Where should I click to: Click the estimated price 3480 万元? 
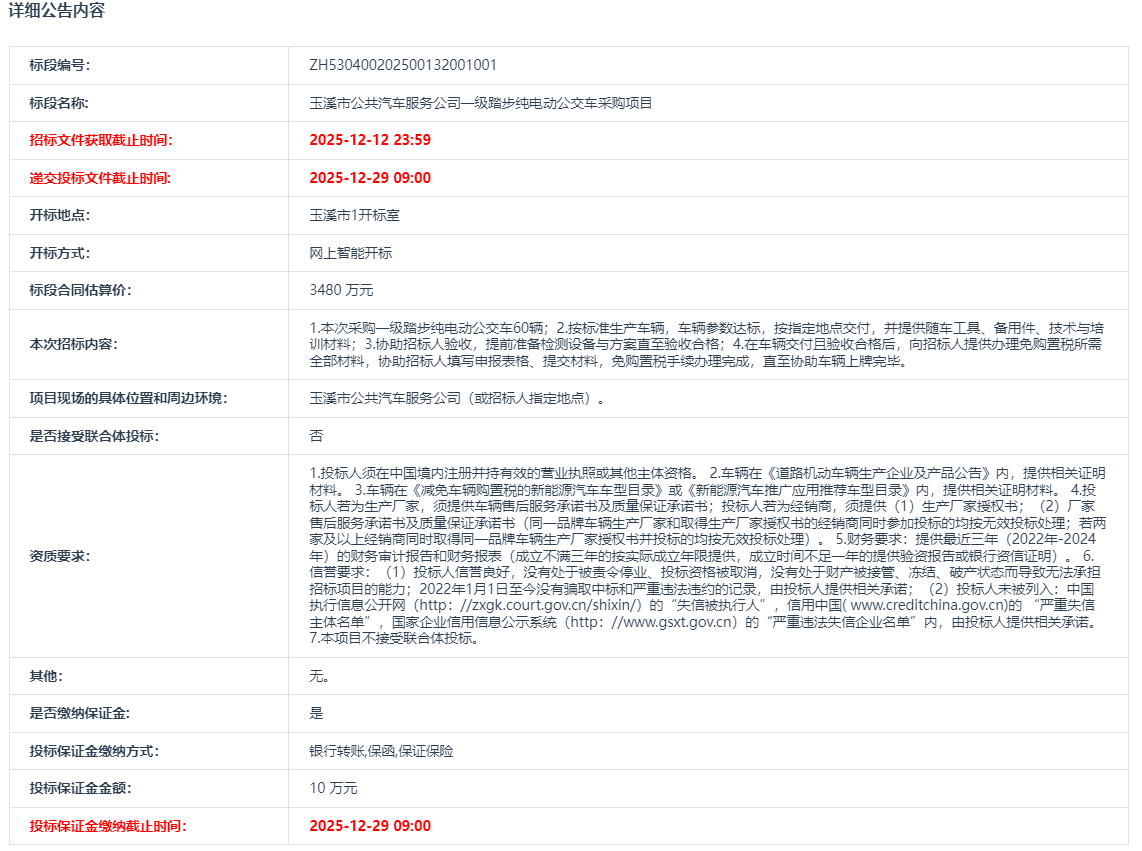point(341,290)
